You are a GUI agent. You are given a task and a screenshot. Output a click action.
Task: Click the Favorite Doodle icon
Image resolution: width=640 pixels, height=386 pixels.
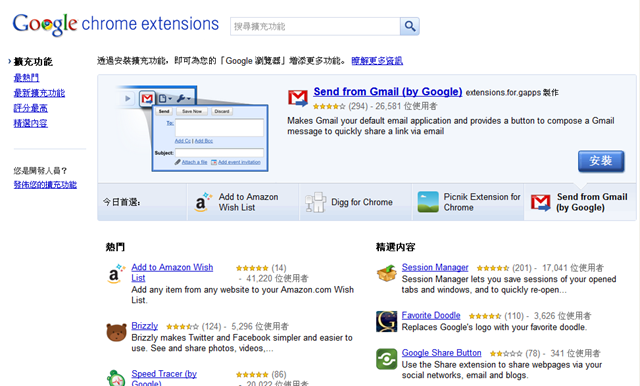coord(387,321)
